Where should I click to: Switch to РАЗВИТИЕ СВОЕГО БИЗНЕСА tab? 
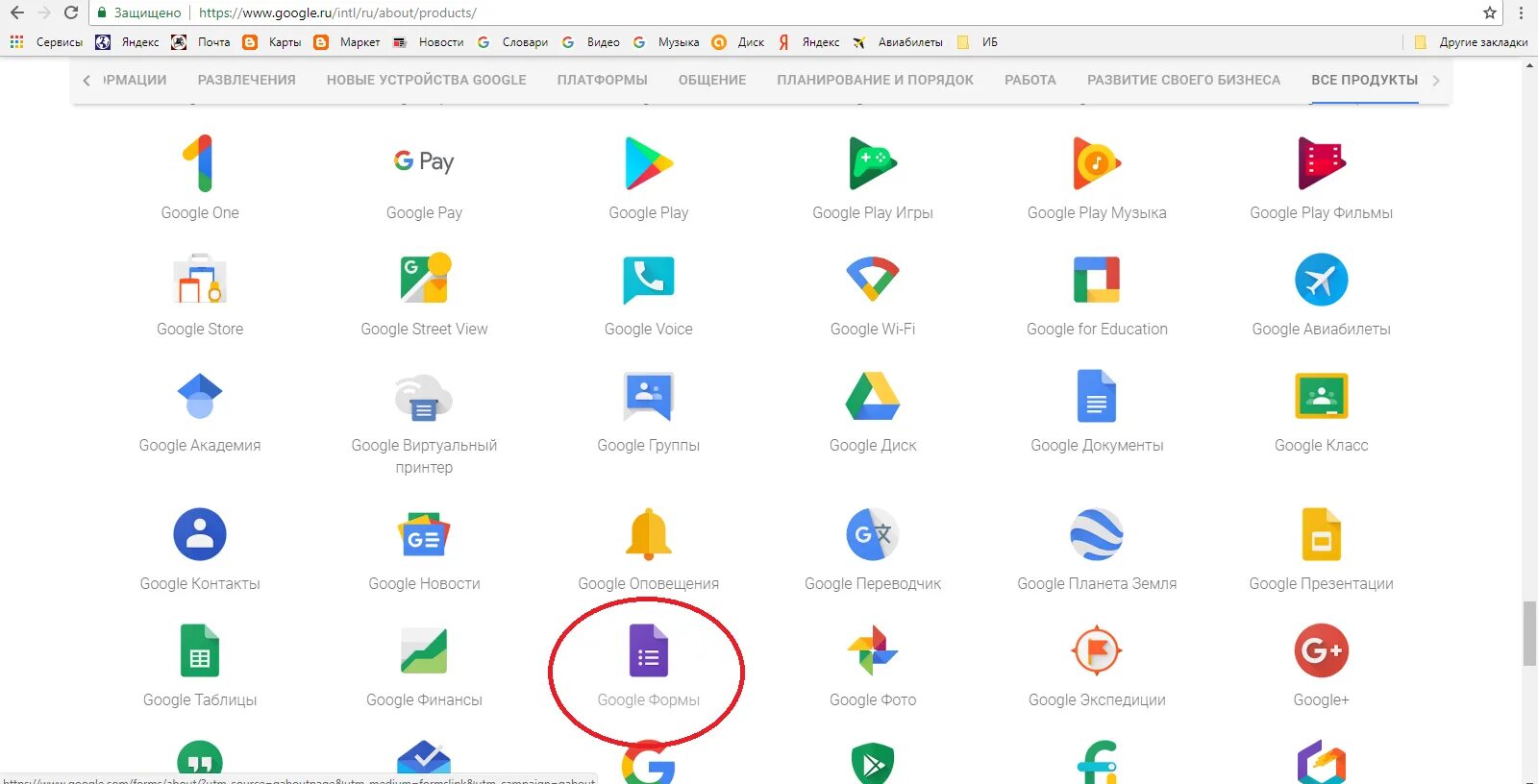1184,80
